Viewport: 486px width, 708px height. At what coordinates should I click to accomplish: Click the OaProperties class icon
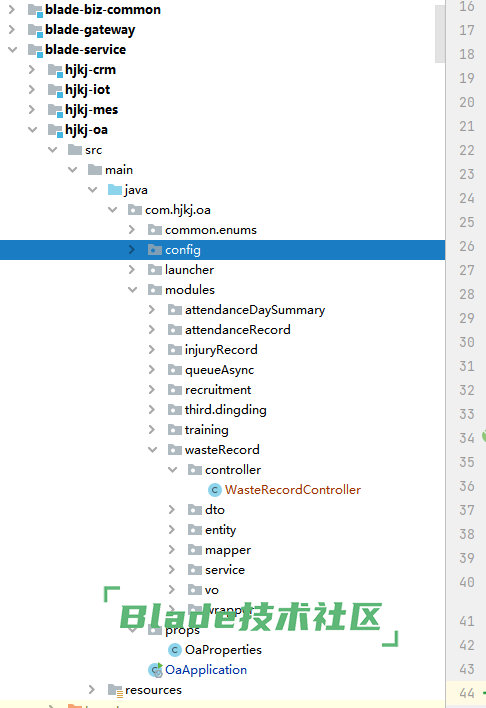pyautogui.click(x=175, y=650)
